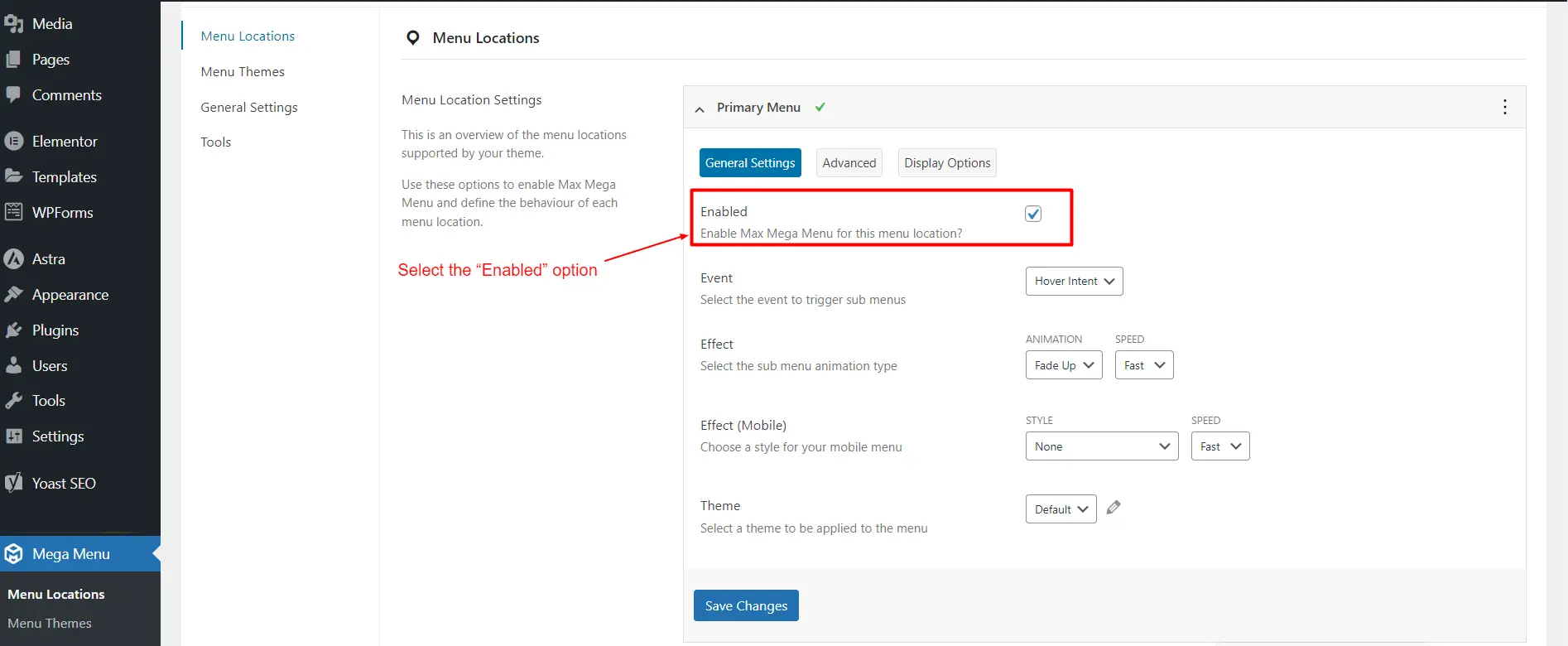
Task: Click the Comments speech bubble icon
Action: (13, 95)
